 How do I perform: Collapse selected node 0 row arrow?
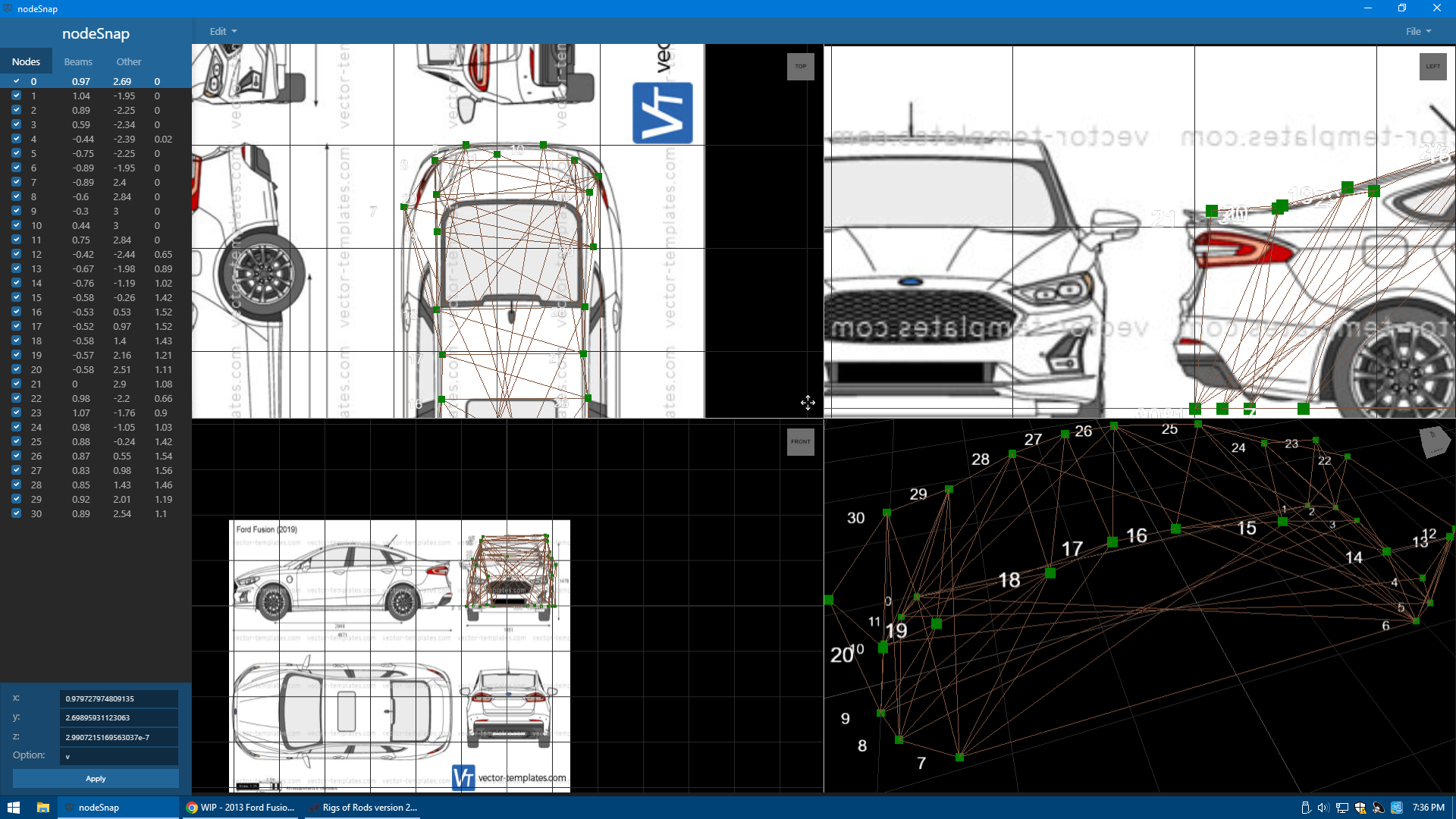coord(16,81)
